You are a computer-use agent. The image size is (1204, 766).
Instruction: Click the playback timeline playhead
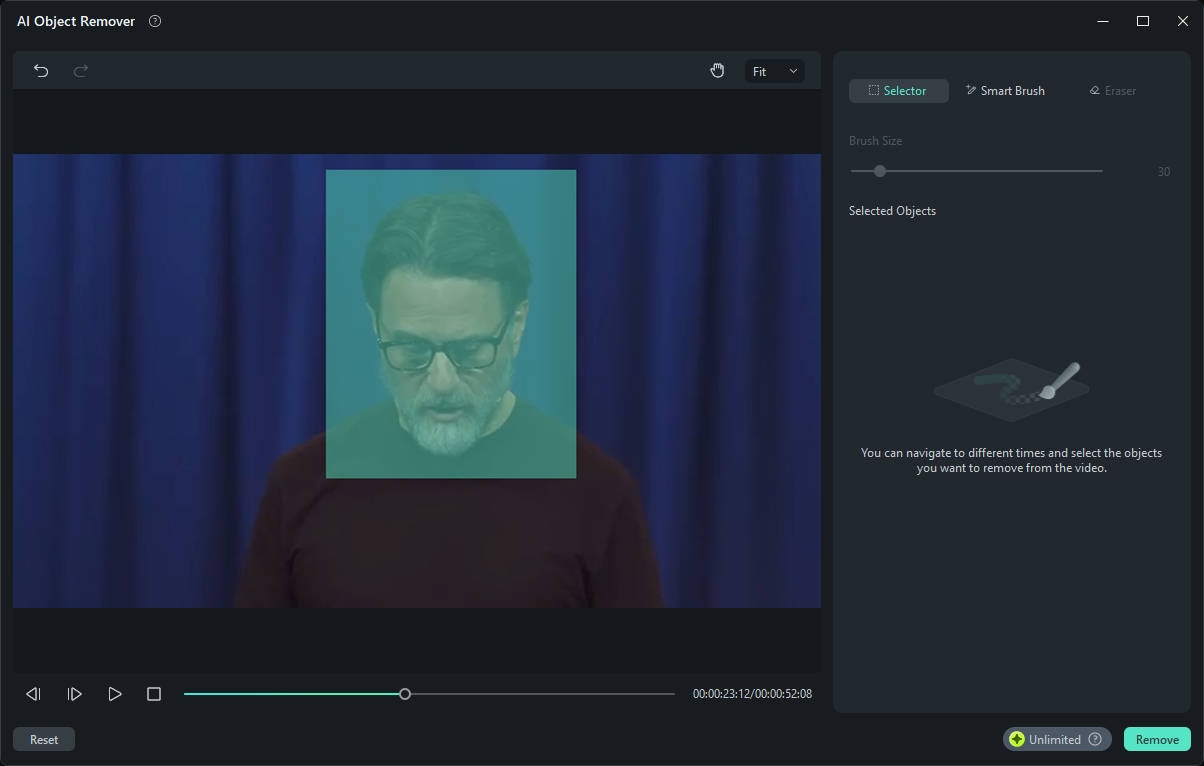[405, 694]
